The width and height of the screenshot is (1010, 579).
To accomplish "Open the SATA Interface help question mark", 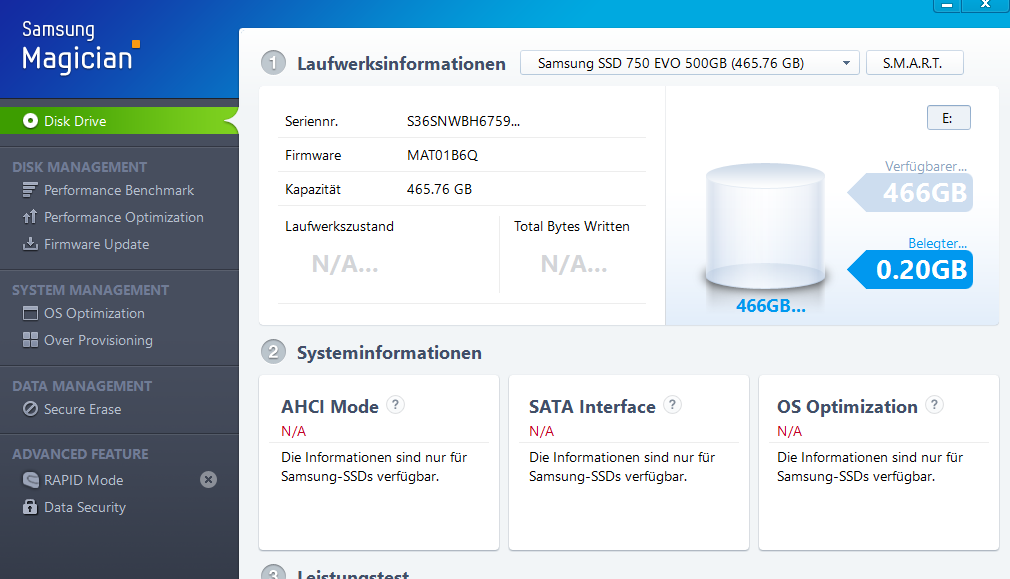I will coord(672,405).
